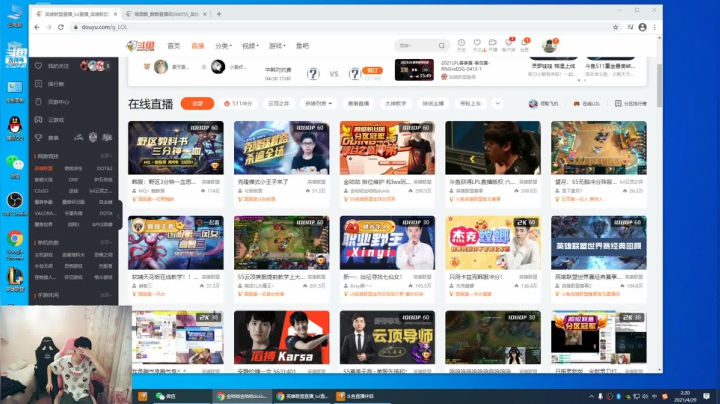The image size is (720, 404).
Task: Open the history clock icon
Action: pyautogui.click(x=461, y=45)
